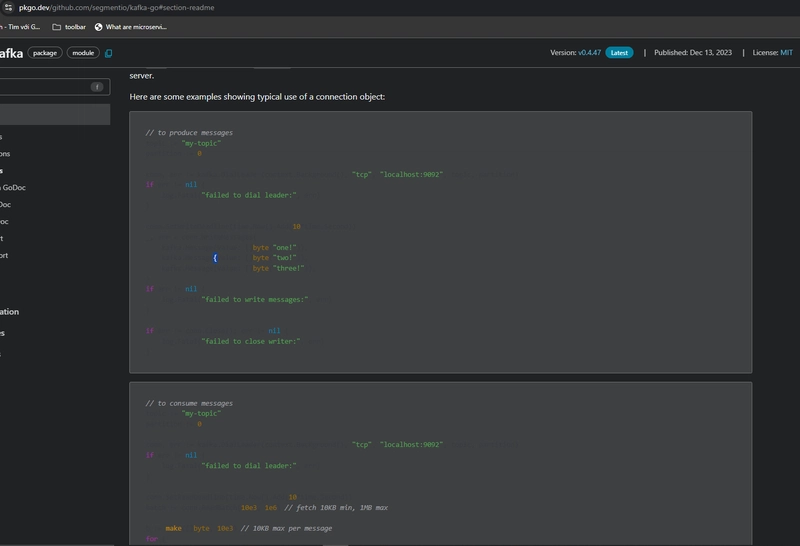This screenshot has height=546, width=800.
Task: Click the browser URL address field
Action: [116, 8]
